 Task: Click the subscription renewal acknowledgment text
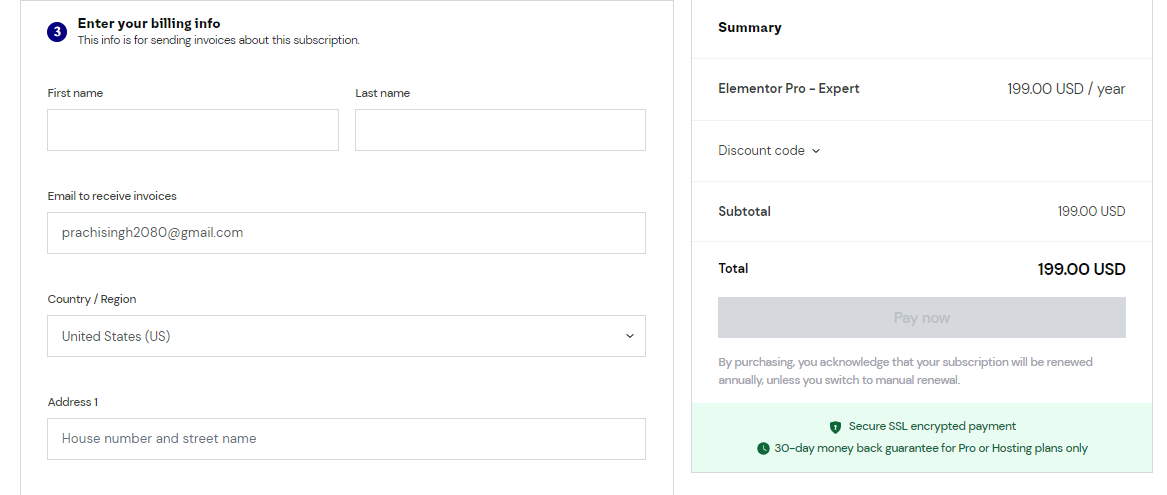tap(905, 371)
